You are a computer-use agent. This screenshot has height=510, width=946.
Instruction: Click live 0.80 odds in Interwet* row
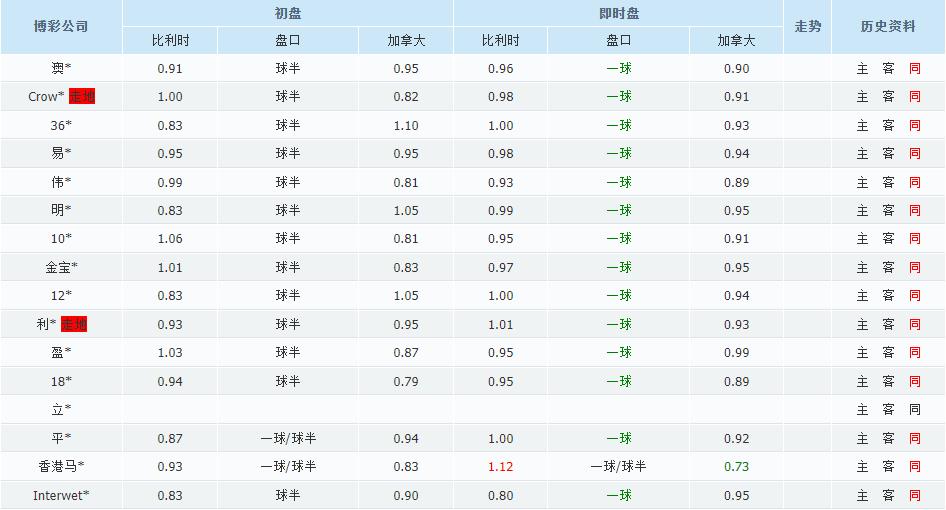[x=501, y=496]
